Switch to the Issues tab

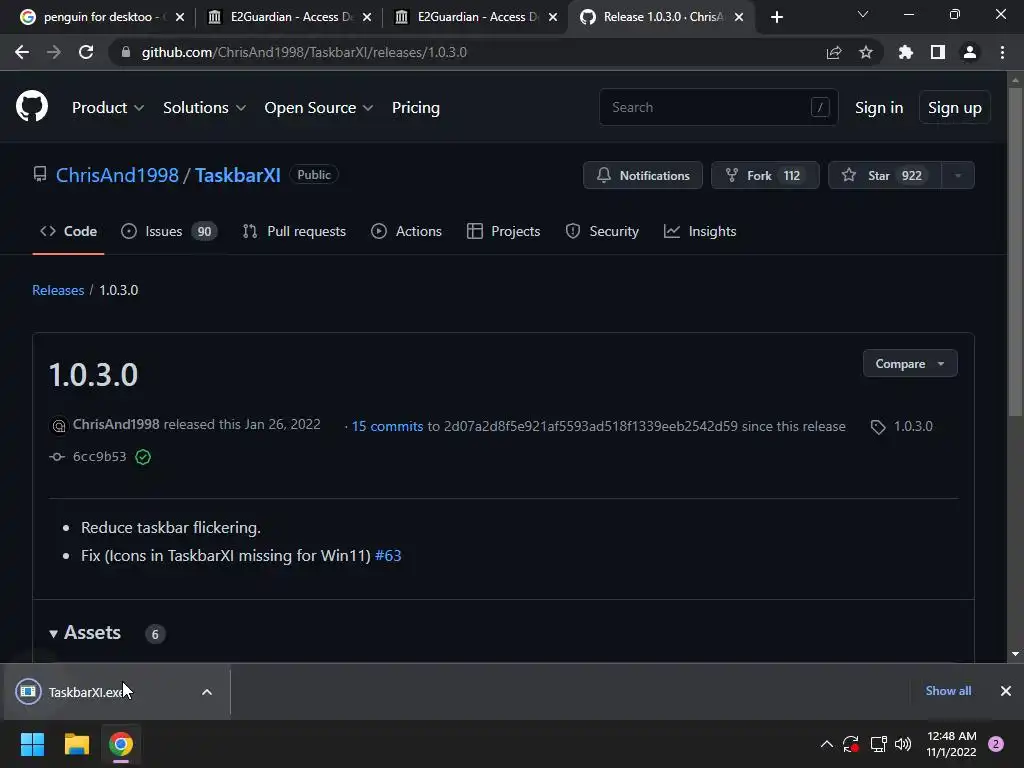(169, 231)
